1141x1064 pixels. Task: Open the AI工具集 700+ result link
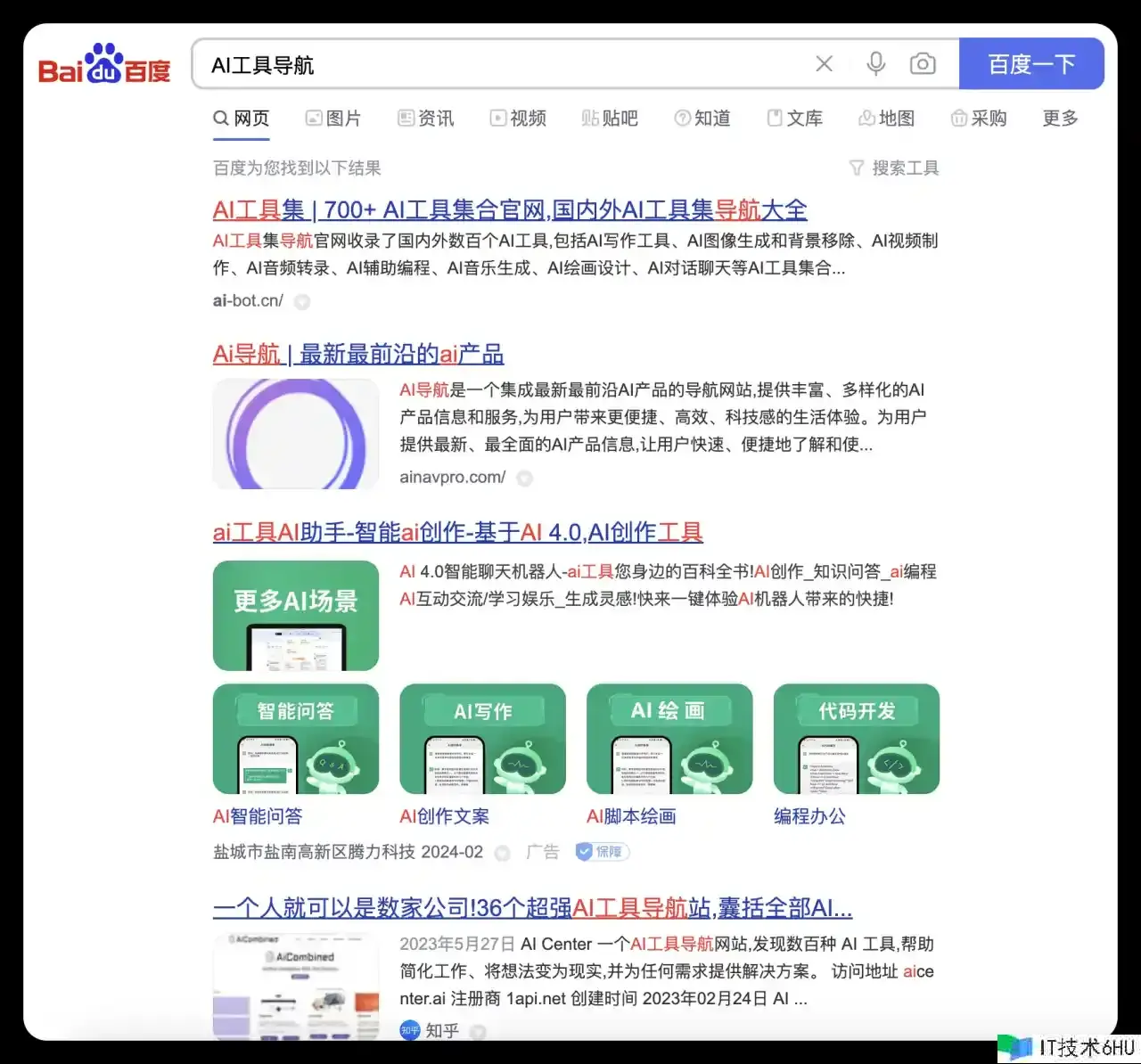tap(509, 210)
